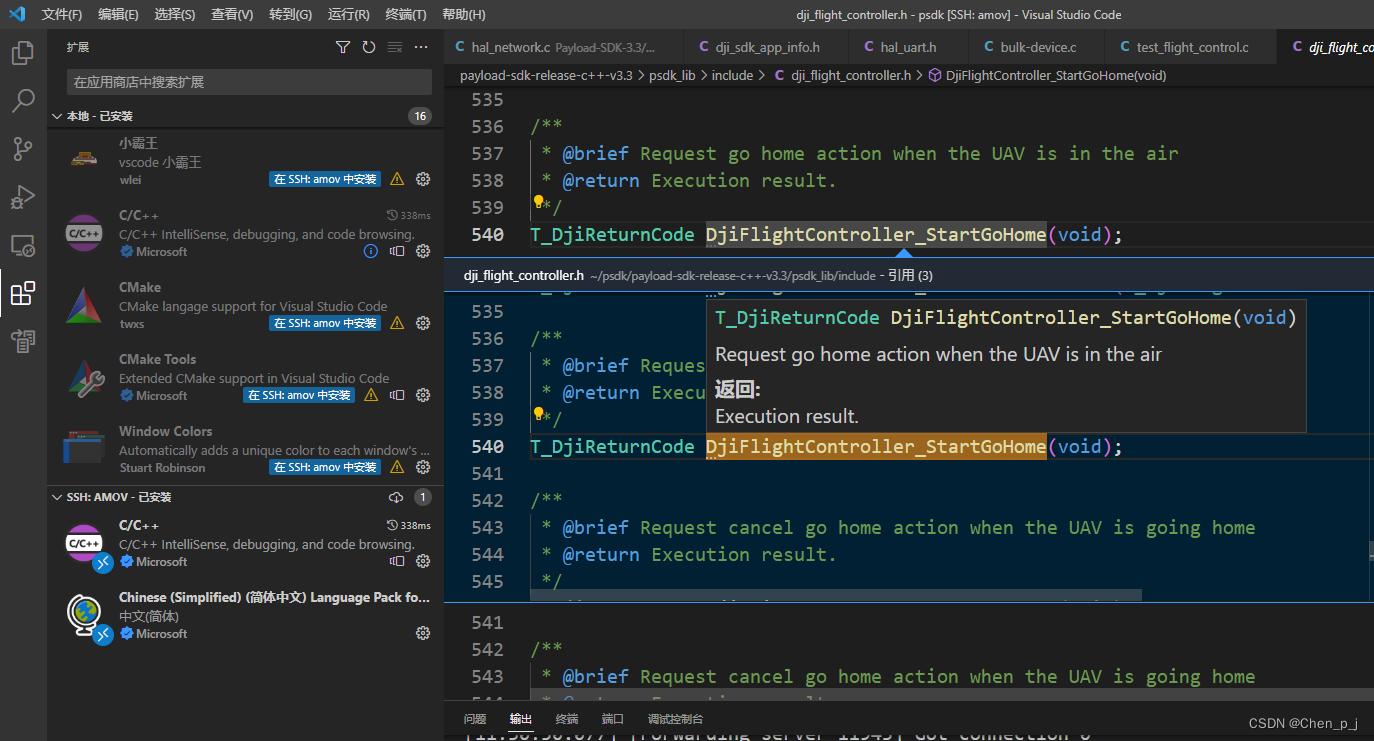1374x741 pixels.
Task: Open the 调试控制台 panel tab
Action: click(x=675, y=719)
